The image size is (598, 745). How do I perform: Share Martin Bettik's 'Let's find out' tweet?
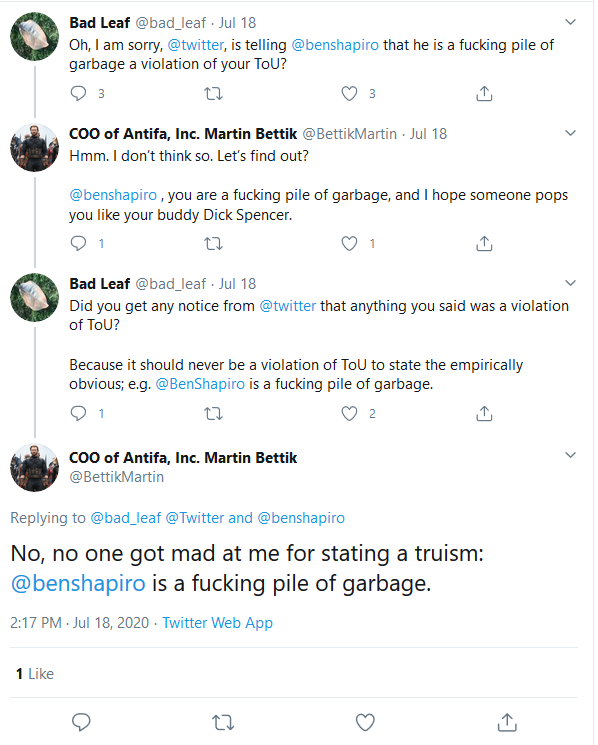484,243
